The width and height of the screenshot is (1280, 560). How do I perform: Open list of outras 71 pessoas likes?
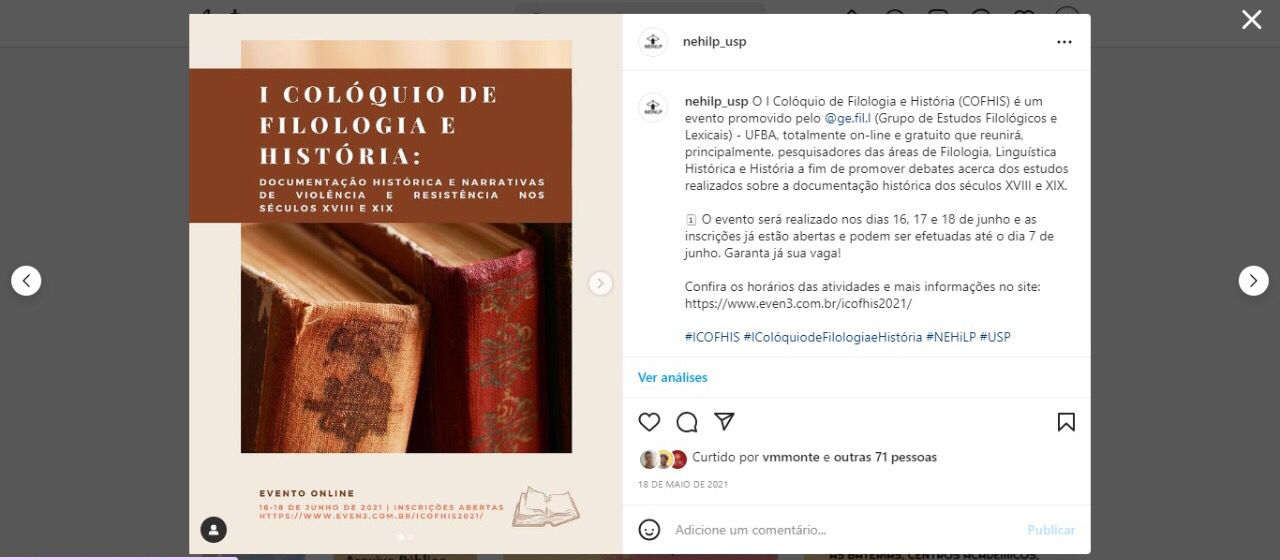885,457
